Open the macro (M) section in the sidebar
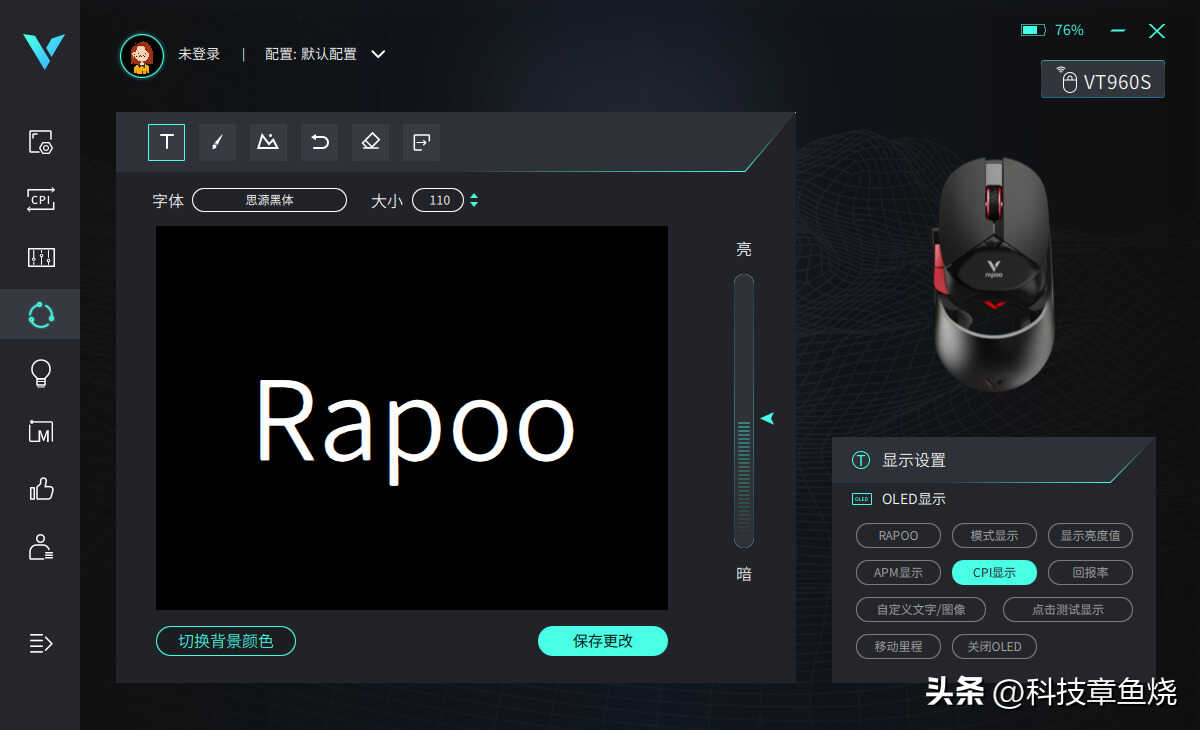This screenshot has height=730, width=1200. pos(41,431)
